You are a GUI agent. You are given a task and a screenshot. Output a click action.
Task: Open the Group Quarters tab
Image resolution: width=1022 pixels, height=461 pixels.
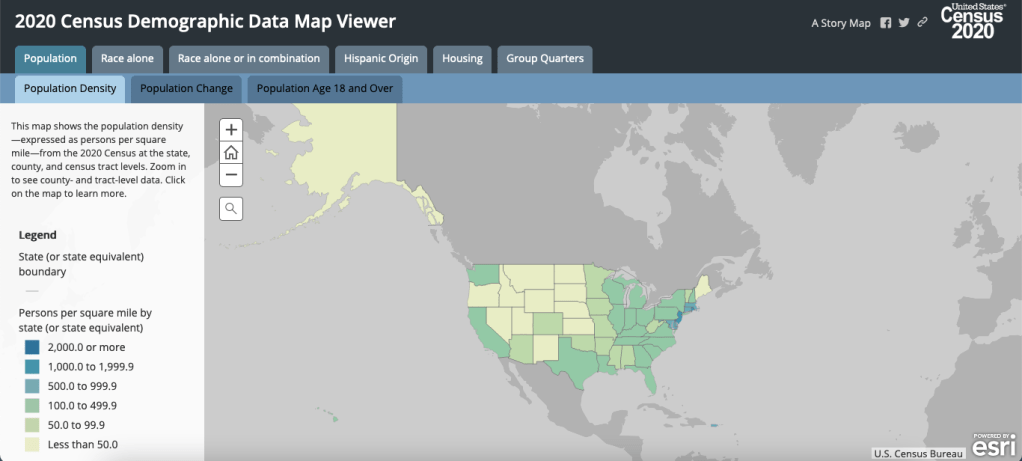545,58
